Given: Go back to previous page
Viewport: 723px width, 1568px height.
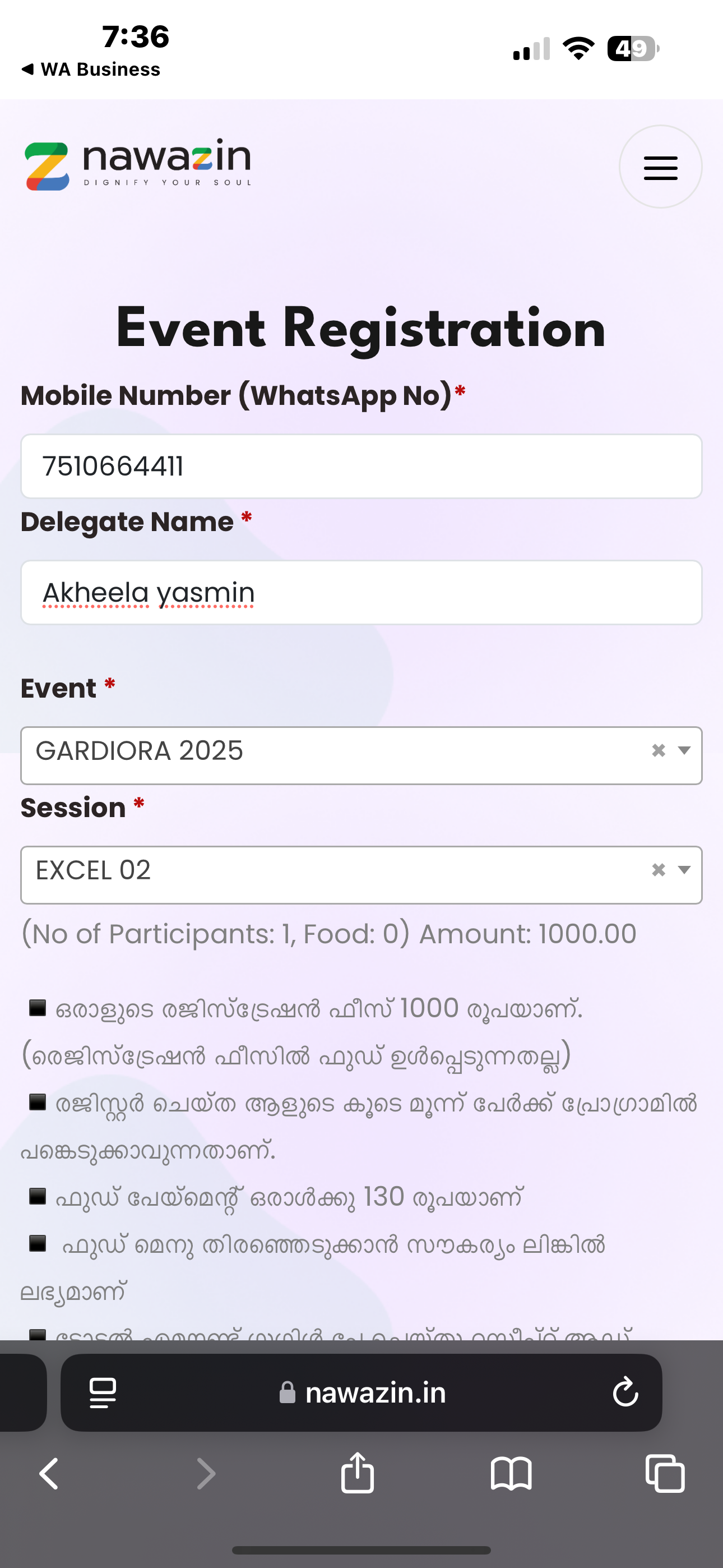Looking at the screenshot, I should [49, 1474].
